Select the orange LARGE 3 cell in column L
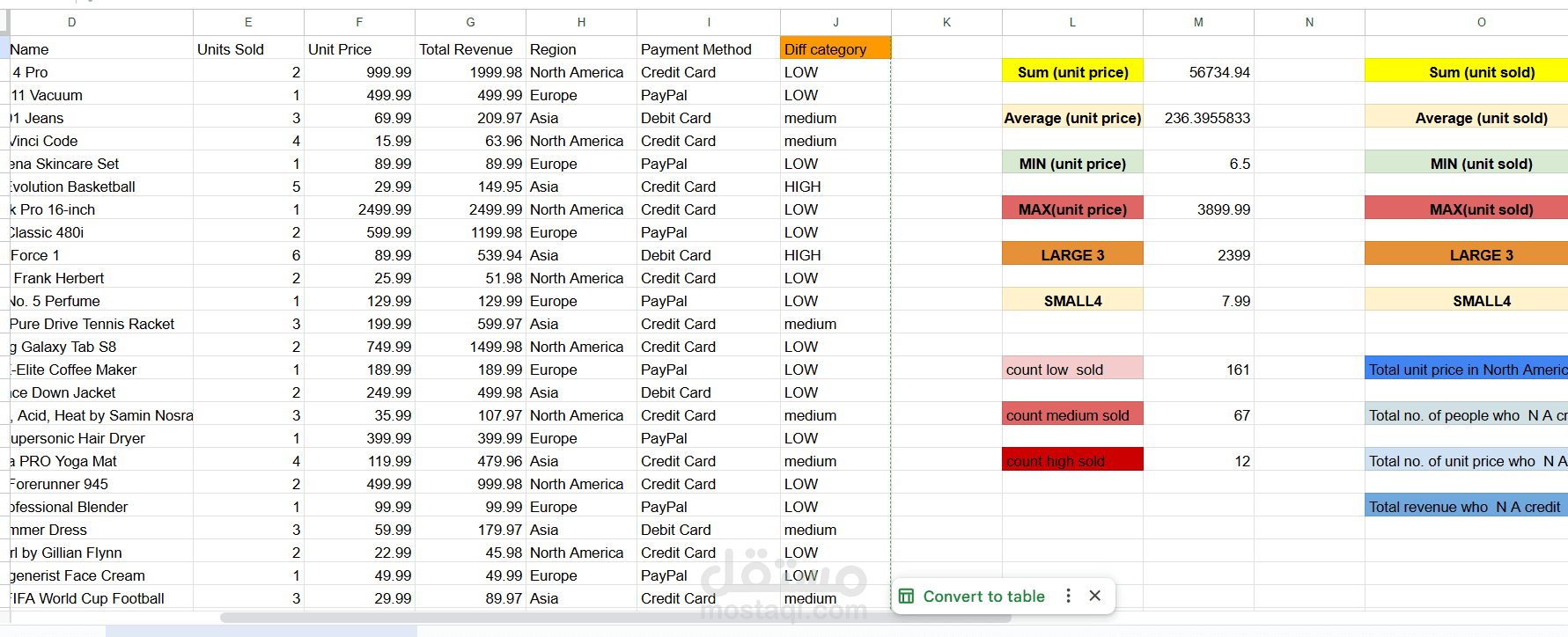 coord(1072,255)
